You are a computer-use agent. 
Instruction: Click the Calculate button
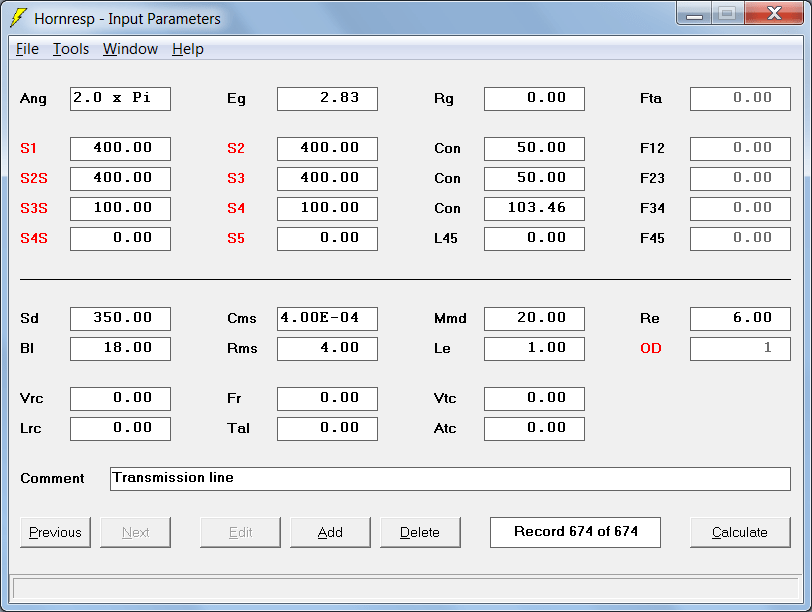click(x=740, y=532)
